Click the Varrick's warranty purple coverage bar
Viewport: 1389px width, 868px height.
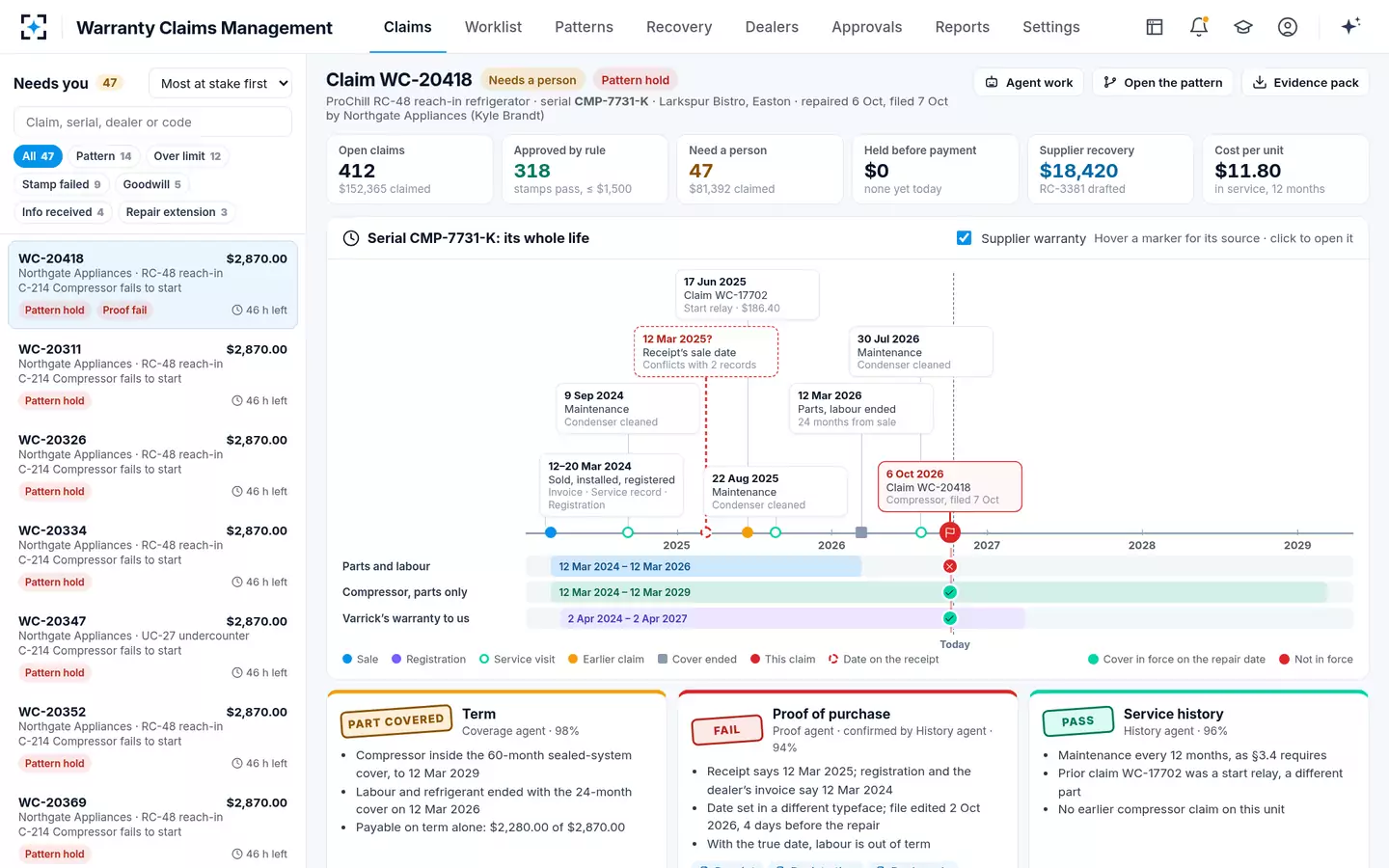tap(791, 618)
